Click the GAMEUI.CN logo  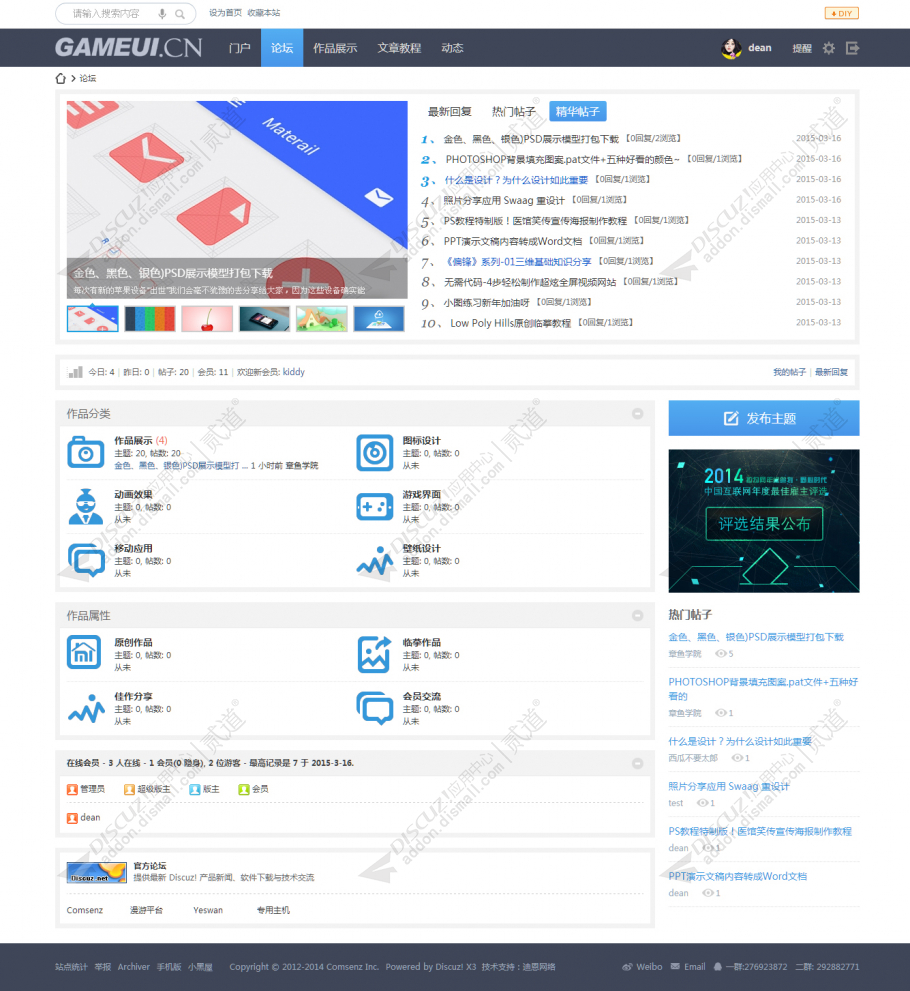point(128,48)
